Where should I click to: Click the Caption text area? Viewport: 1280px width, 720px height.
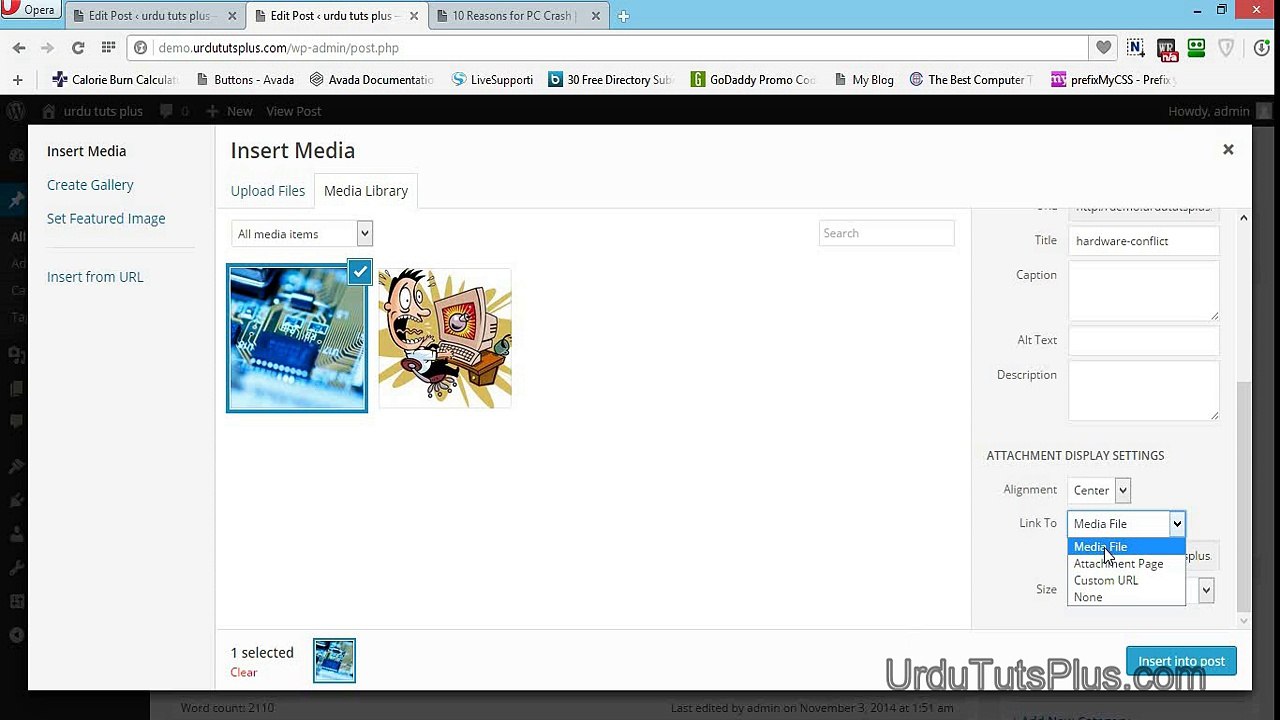pyautogui.click(x=1143, y=291)
